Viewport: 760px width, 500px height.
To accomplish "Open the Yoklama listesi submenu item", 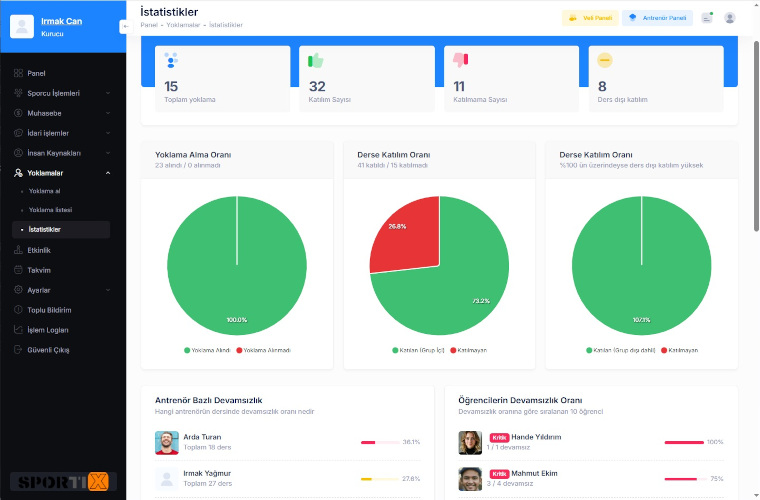I will 50,210.
